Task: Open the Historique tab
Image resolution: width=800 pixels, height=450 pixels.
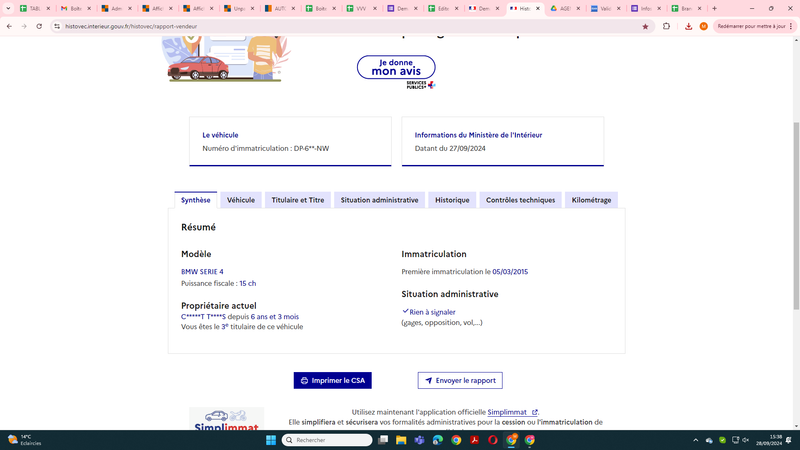Action: pos(452,200)
